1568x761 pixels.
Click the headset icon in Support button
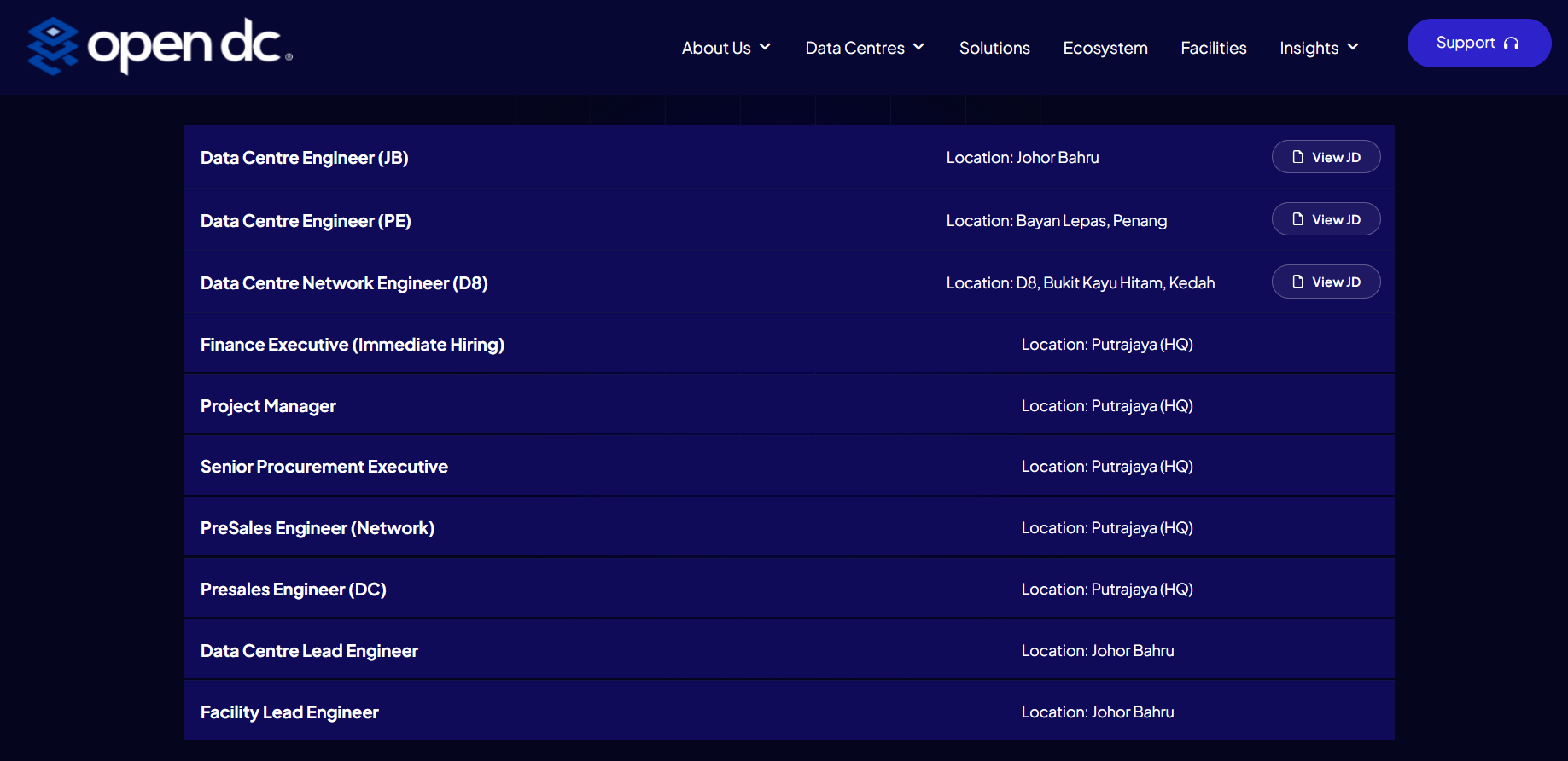point(1511,44)
